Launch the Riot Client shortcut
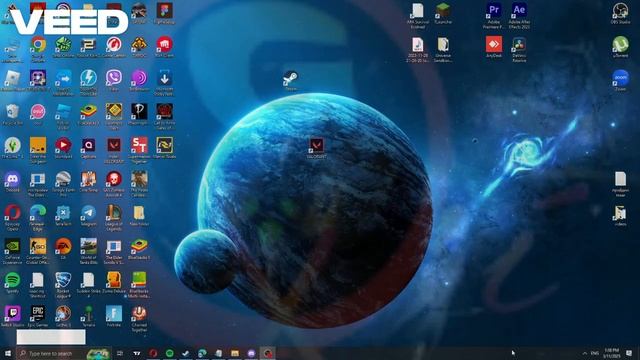This screenshot has width=640, height=360. coord(164,44)
